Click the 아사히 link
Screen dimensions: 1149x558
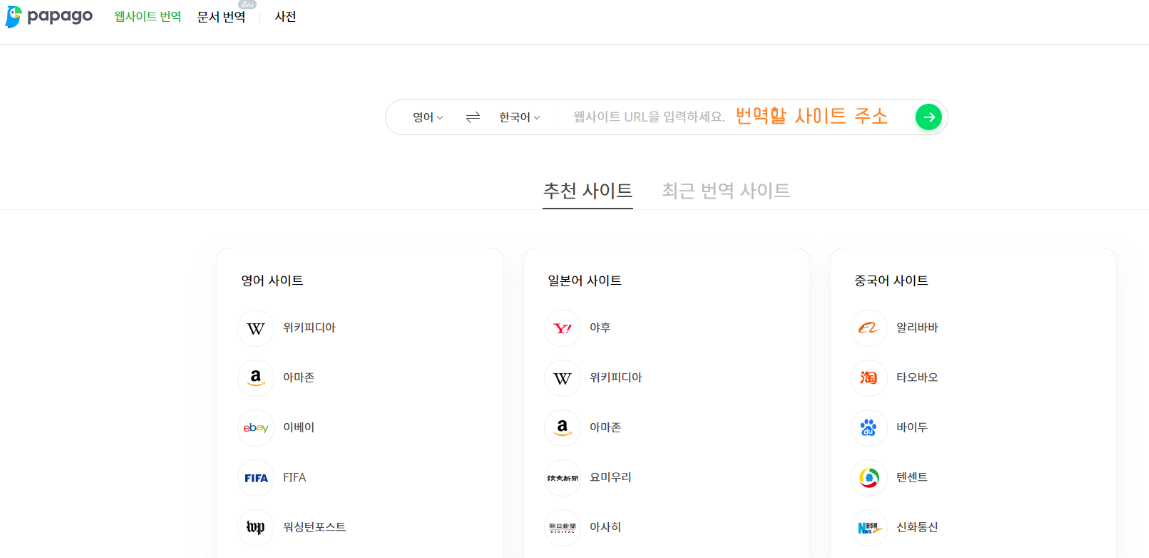pyautogui.click(x=605, y=528)
